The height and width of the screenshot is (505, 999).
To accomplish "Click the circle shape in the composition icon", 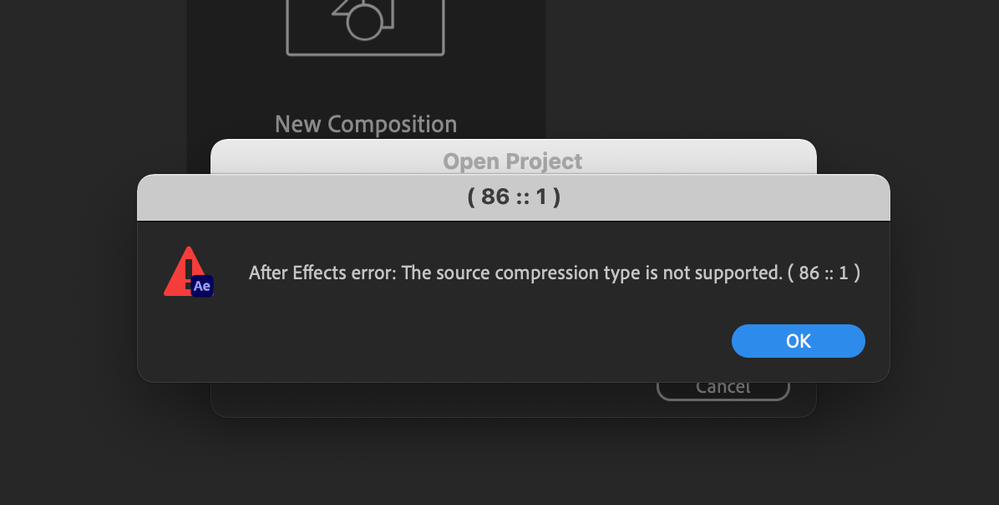I will [x=364, y=20].
